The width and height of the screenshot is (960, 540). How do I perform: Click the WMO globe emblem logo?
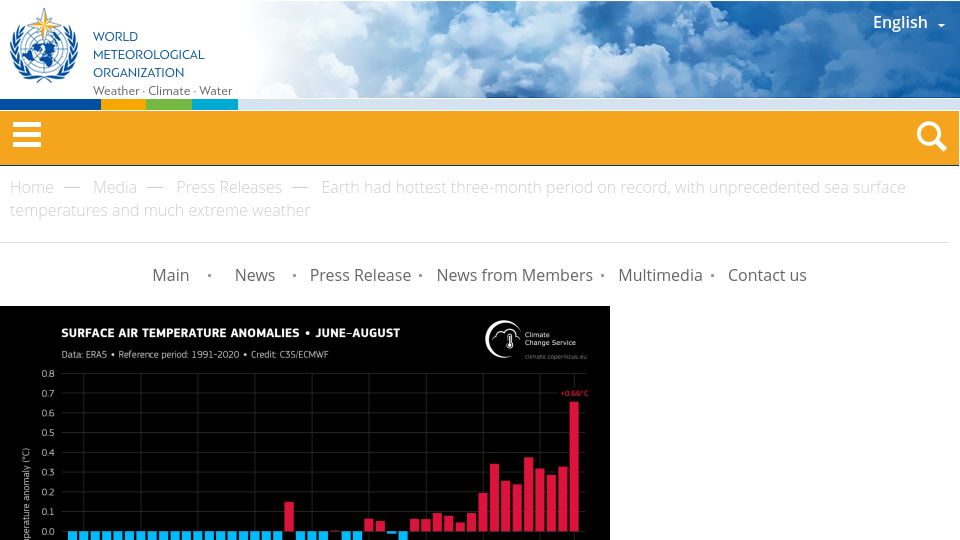pos(44,46)
